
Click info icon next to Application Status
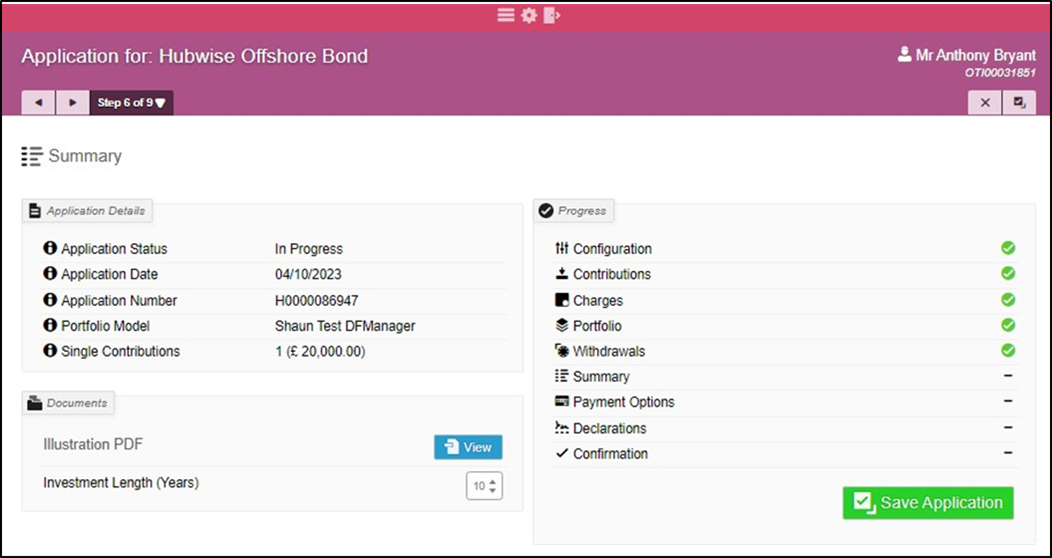(x=49, y=248)
